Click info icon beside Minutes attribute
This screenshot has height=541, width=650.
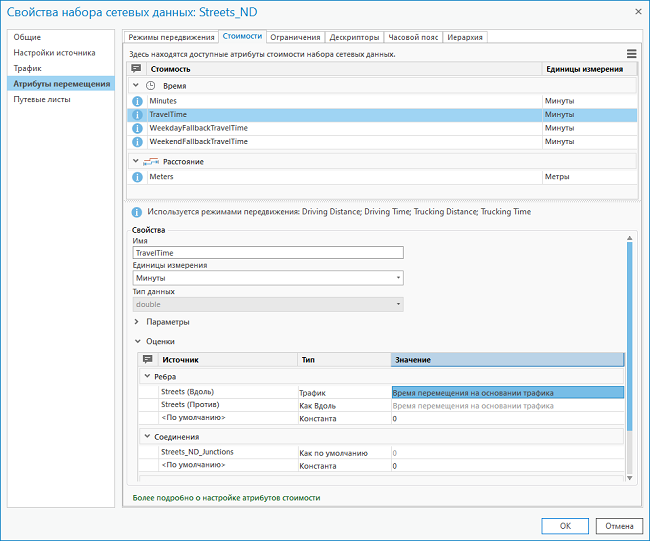point(137,102)
